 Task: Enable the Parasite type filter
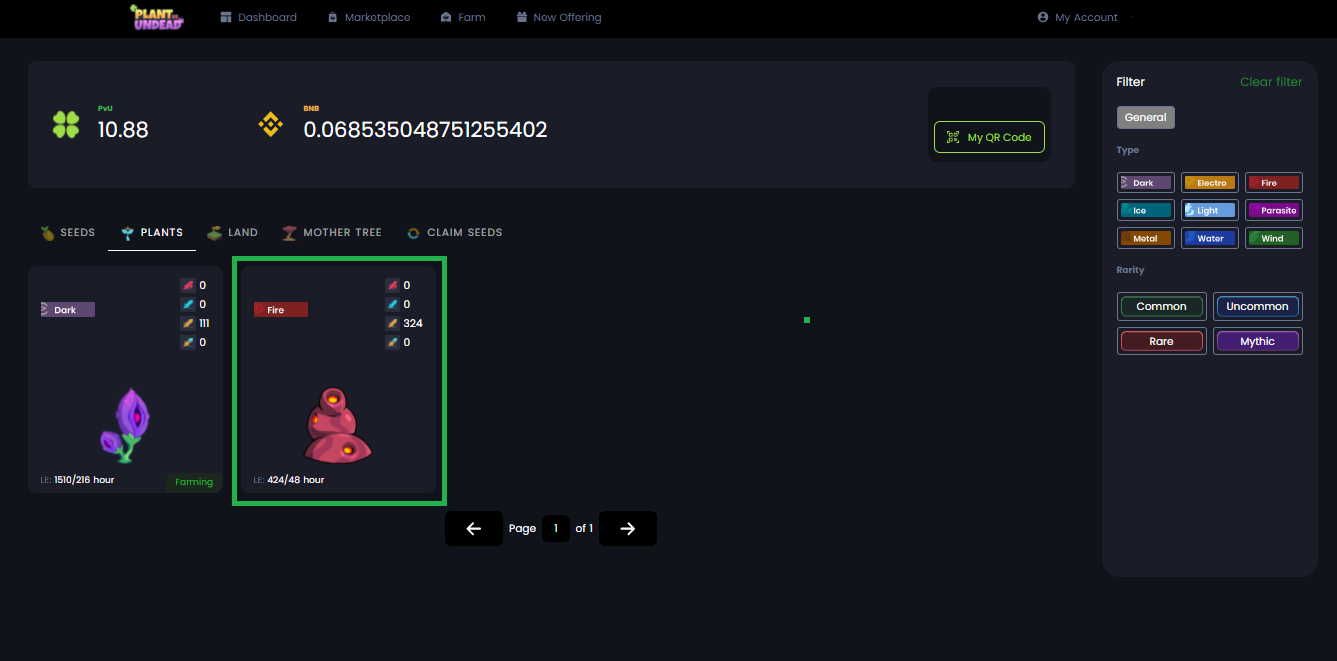tap(1273, 211)
